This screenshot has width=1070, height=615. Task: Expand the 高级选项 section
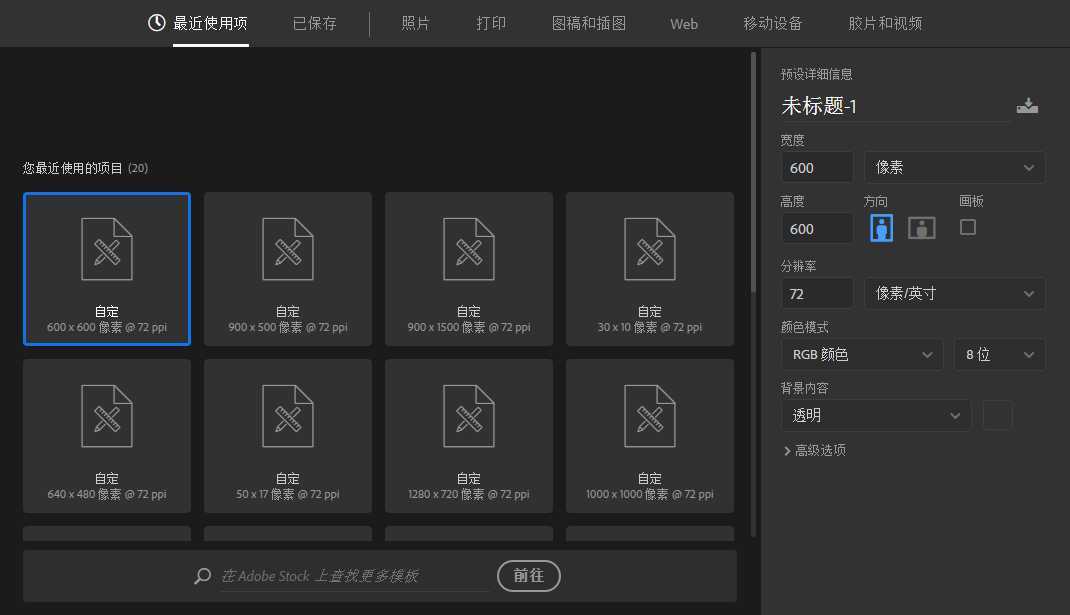(x=816, y=450)
